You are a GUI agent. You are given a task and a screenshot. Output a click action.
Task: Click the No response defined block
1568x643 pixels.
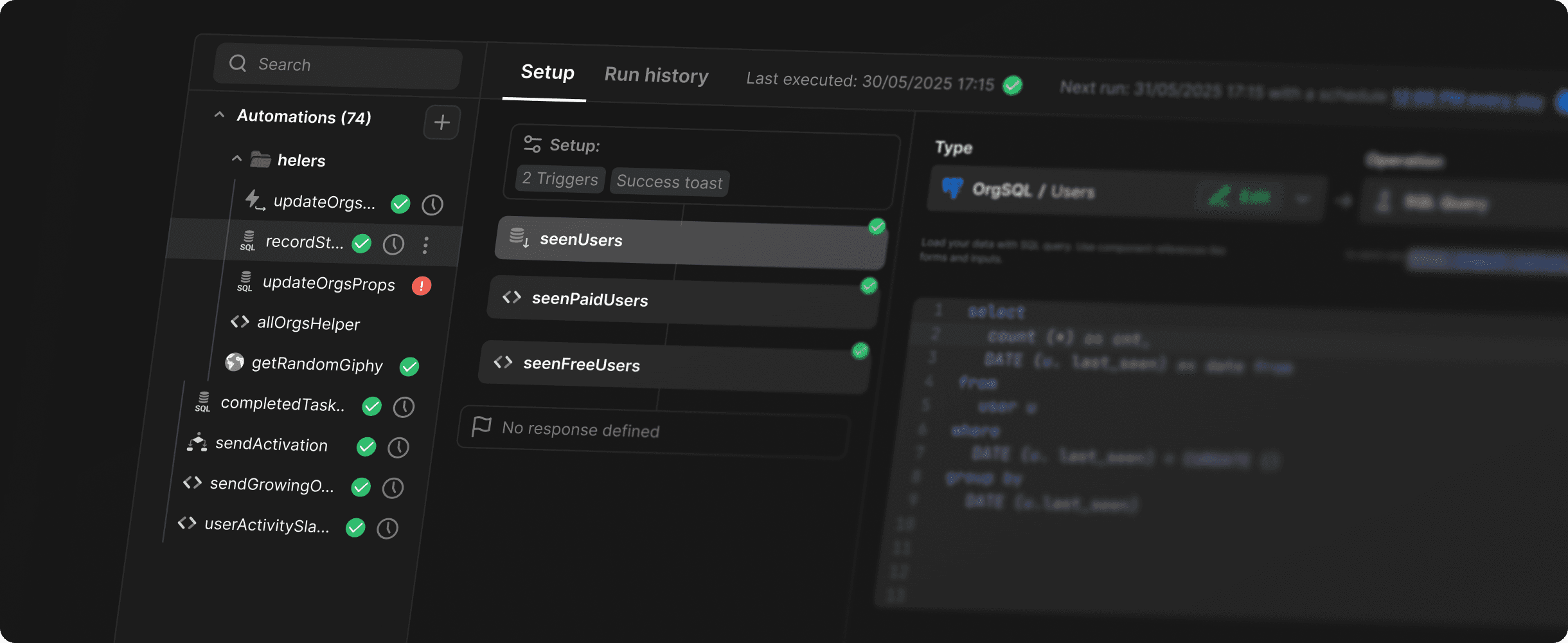(x=654, y=431)
